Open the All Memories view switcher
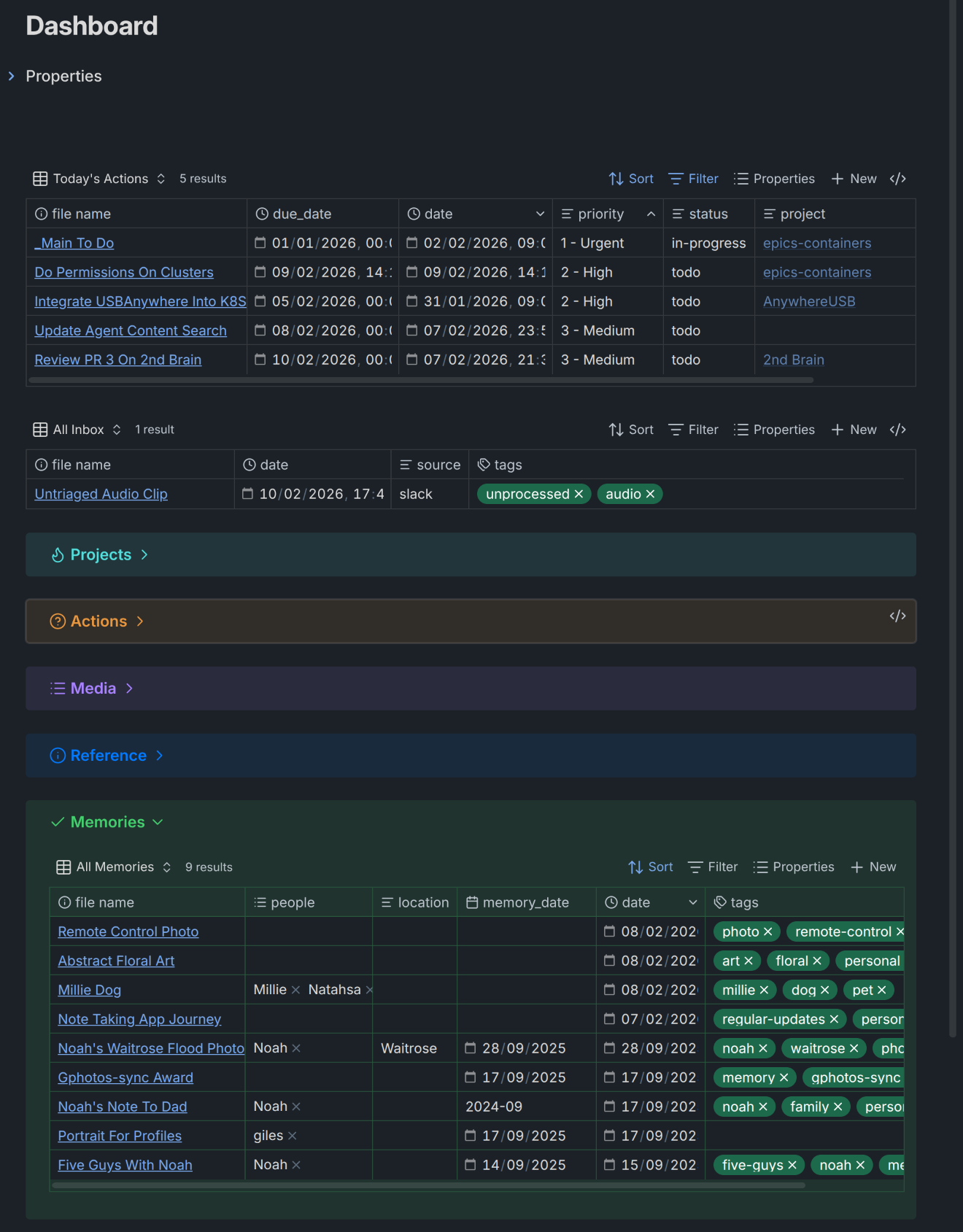963x1232 pixels. pos(114,867)
